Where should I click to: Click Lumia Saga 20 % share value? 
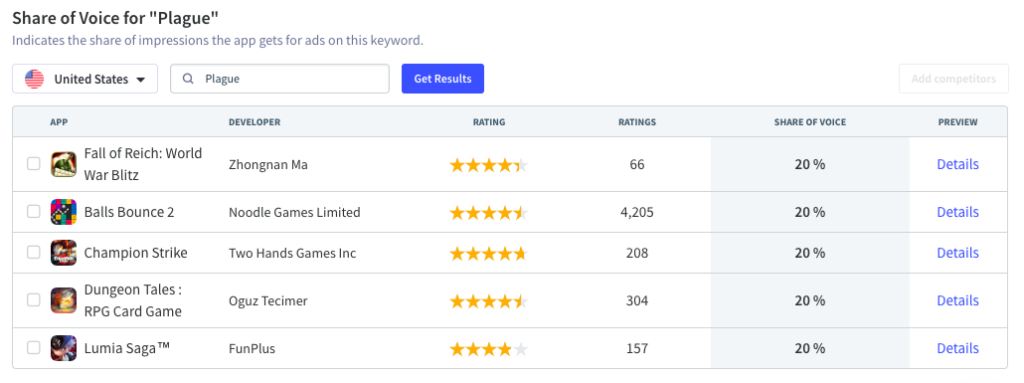pos(810,348)
